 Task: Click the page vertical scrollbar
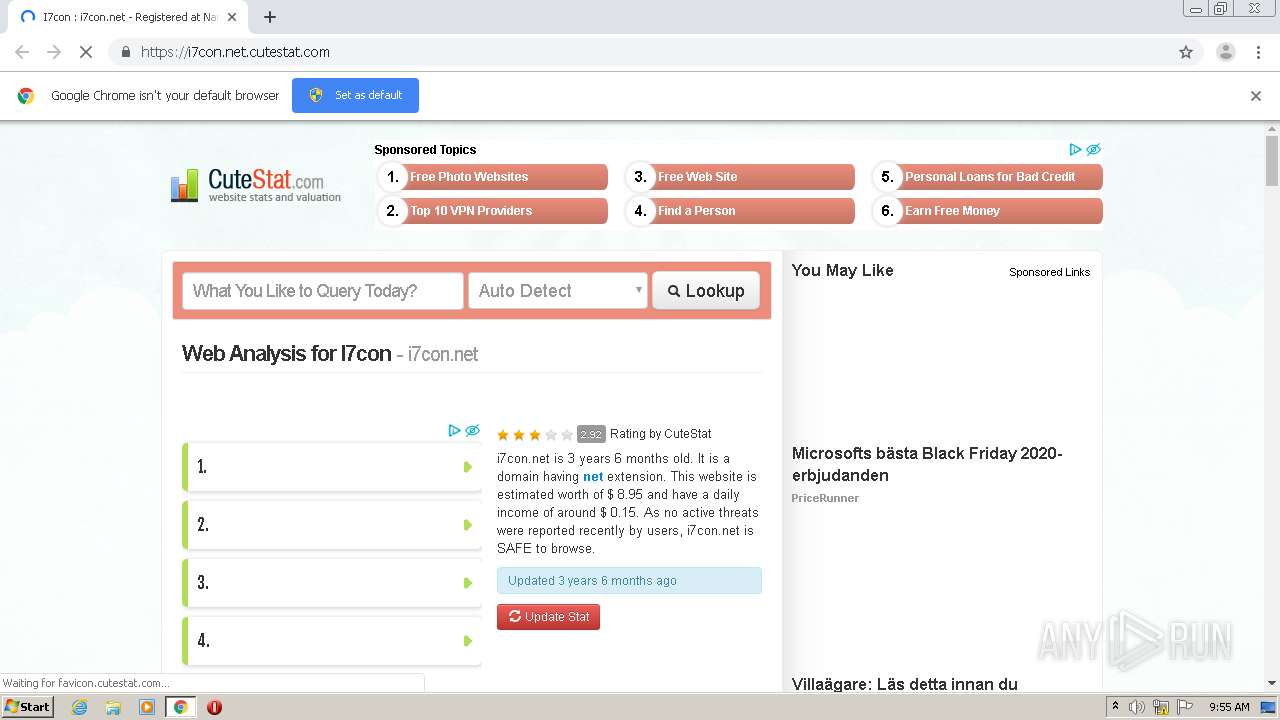1272,160
